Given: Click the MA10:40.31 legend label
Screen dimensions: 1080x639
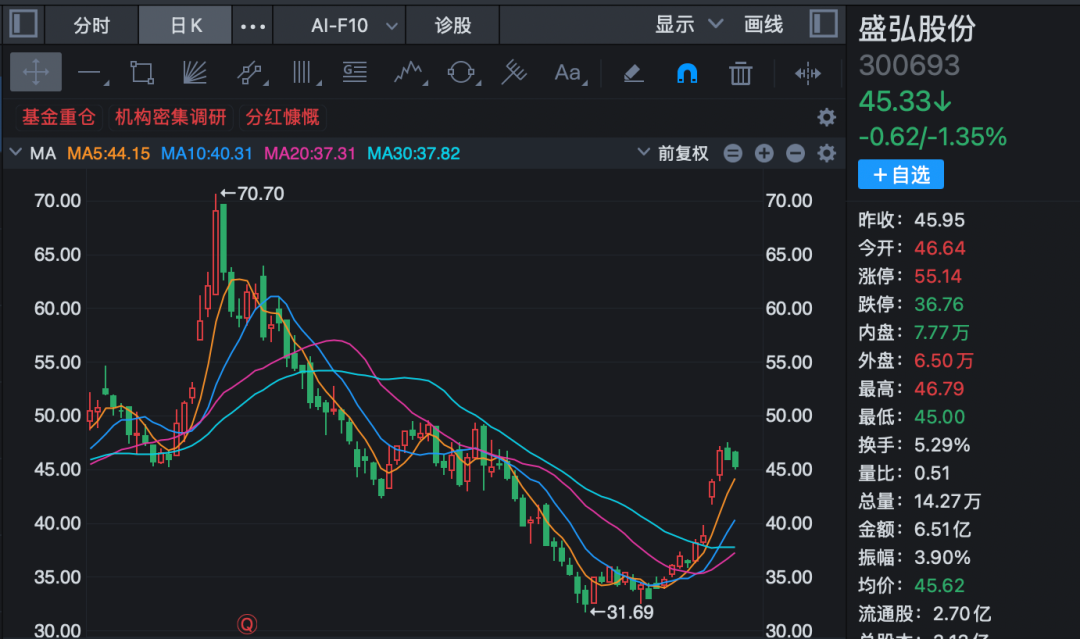Looking at the screenshot, I should click(207, 154).
